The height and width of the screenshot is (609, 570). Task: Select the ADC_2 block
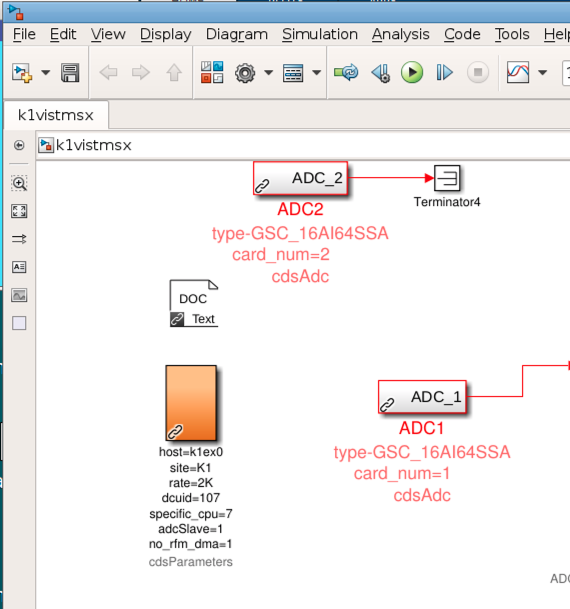click(x=301, y=178)
